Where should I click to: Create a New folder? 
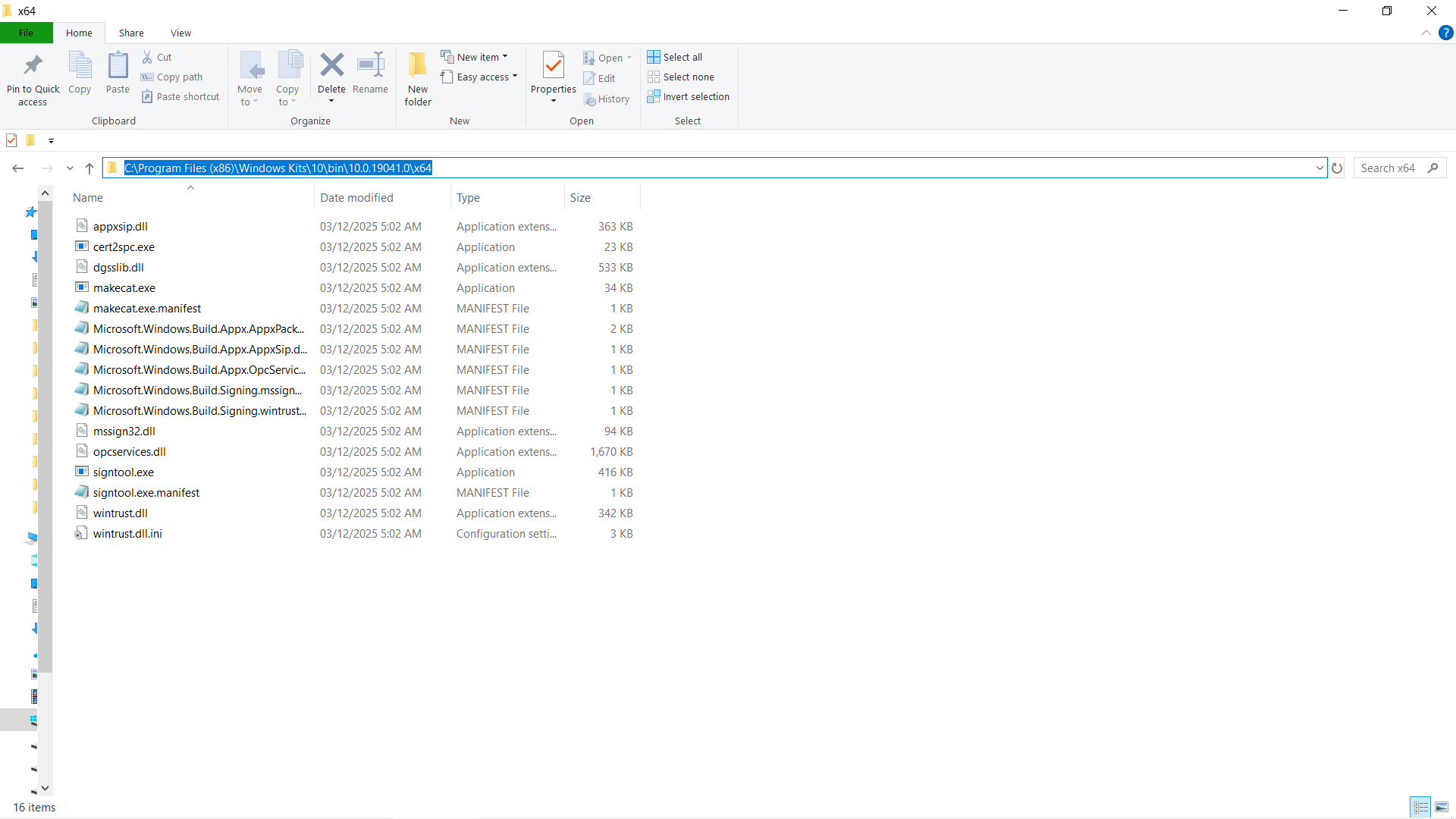pos(417,77)
